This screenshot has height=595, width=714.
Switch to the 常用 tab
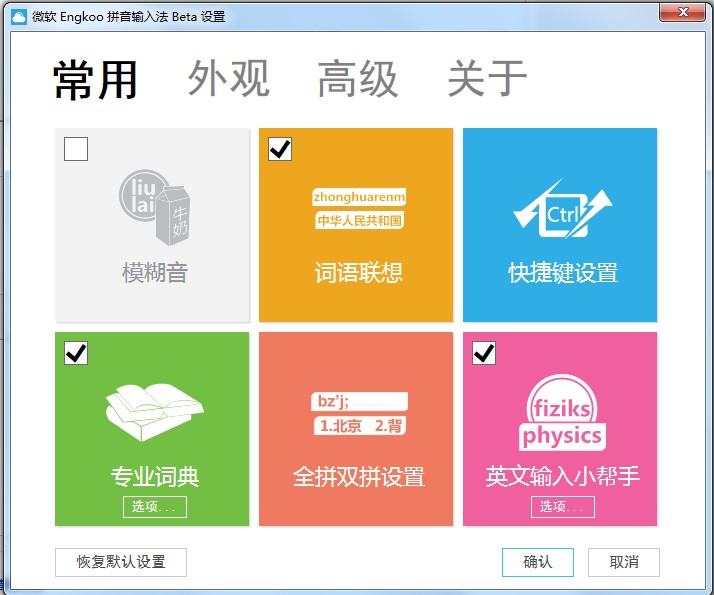click(x=95, y=80)
